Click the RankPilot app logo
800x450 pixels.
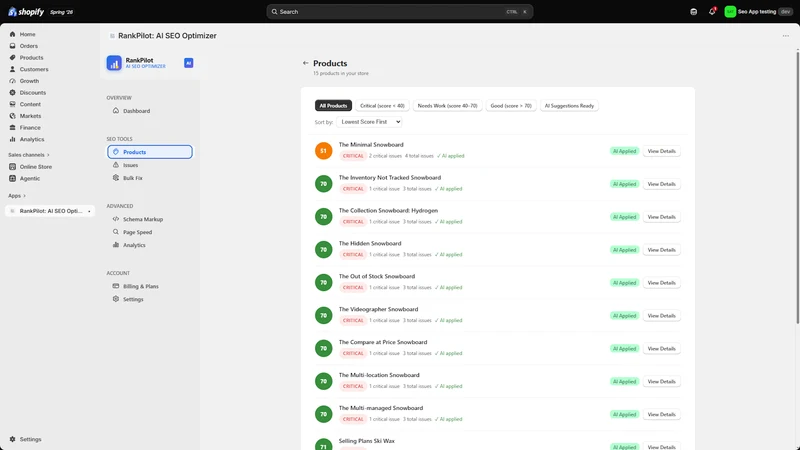[114, 63]
